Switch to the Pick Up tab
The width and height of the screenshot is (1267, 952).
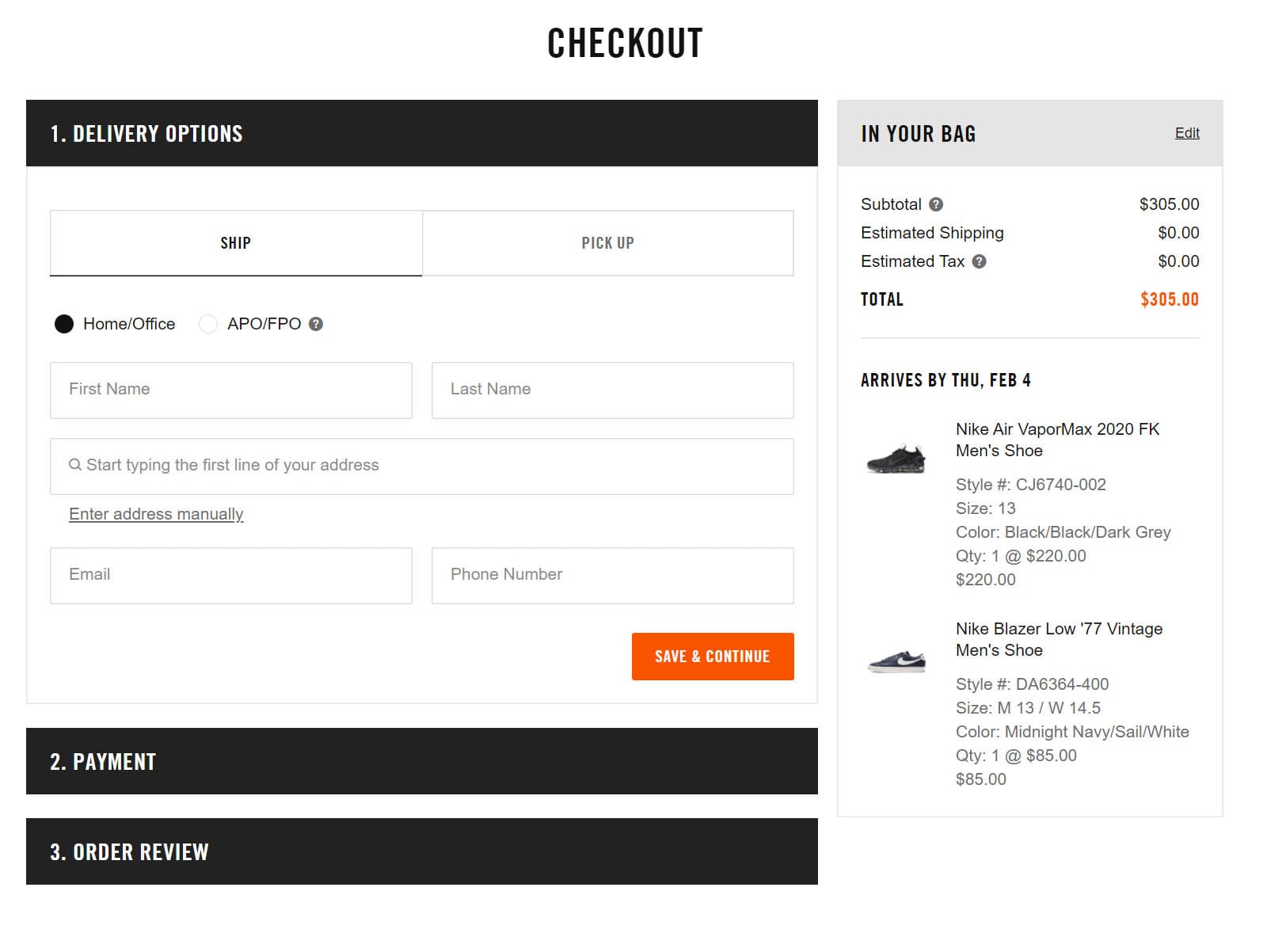tap(608, 243)
